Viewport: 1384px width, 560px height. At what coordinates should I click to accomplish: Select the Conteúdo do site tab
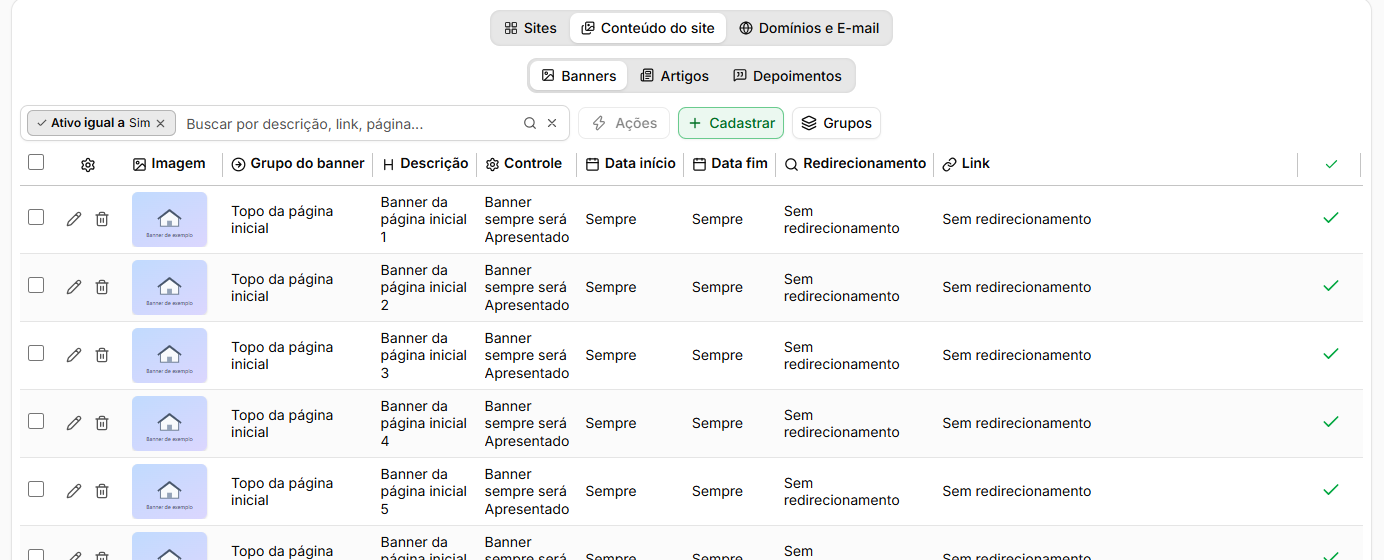click(x=648, y=28)
